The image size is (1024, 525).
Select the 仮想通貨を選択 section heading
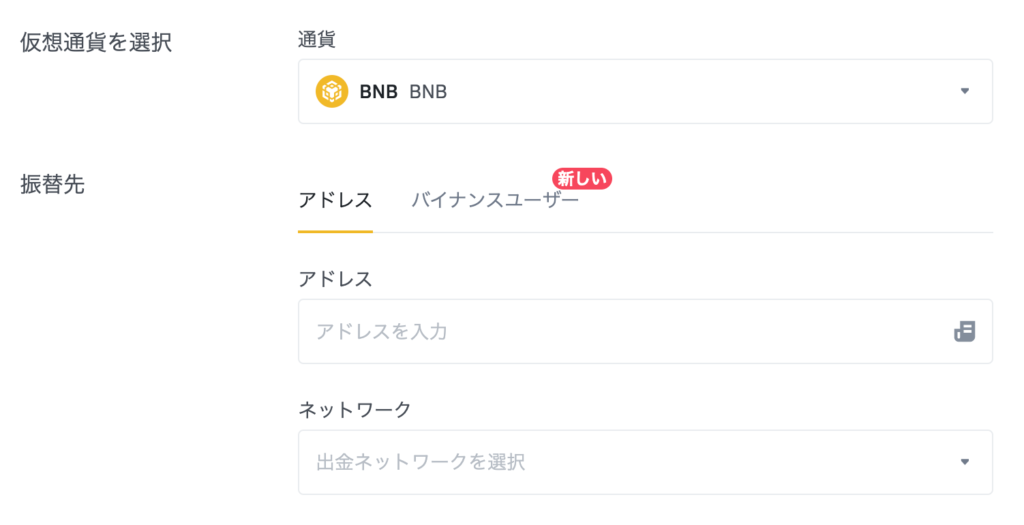pyautogui.click(x=96, y=42)
